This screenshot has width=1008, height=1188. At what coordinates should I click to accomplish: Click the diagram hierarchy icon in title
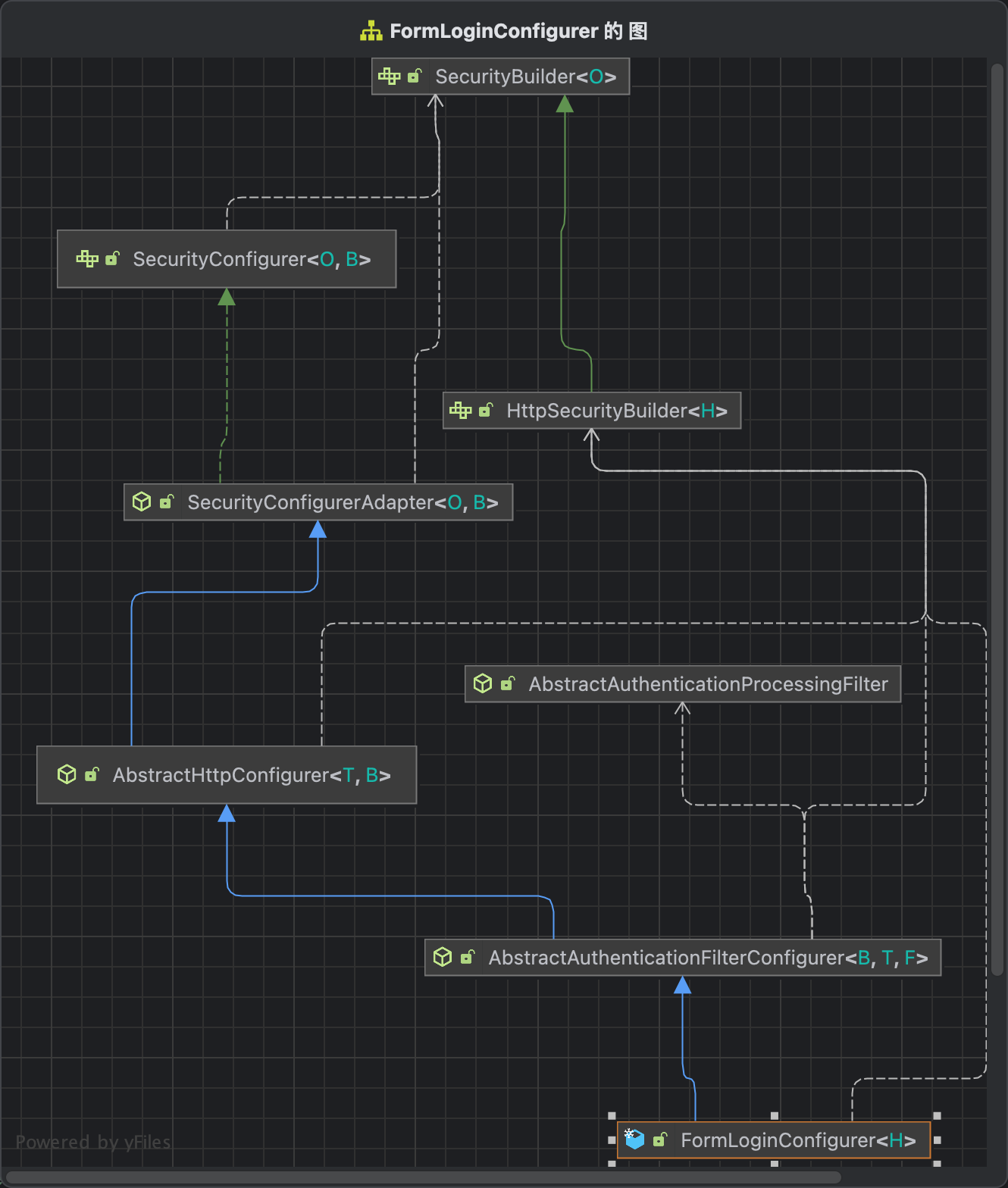371,31
